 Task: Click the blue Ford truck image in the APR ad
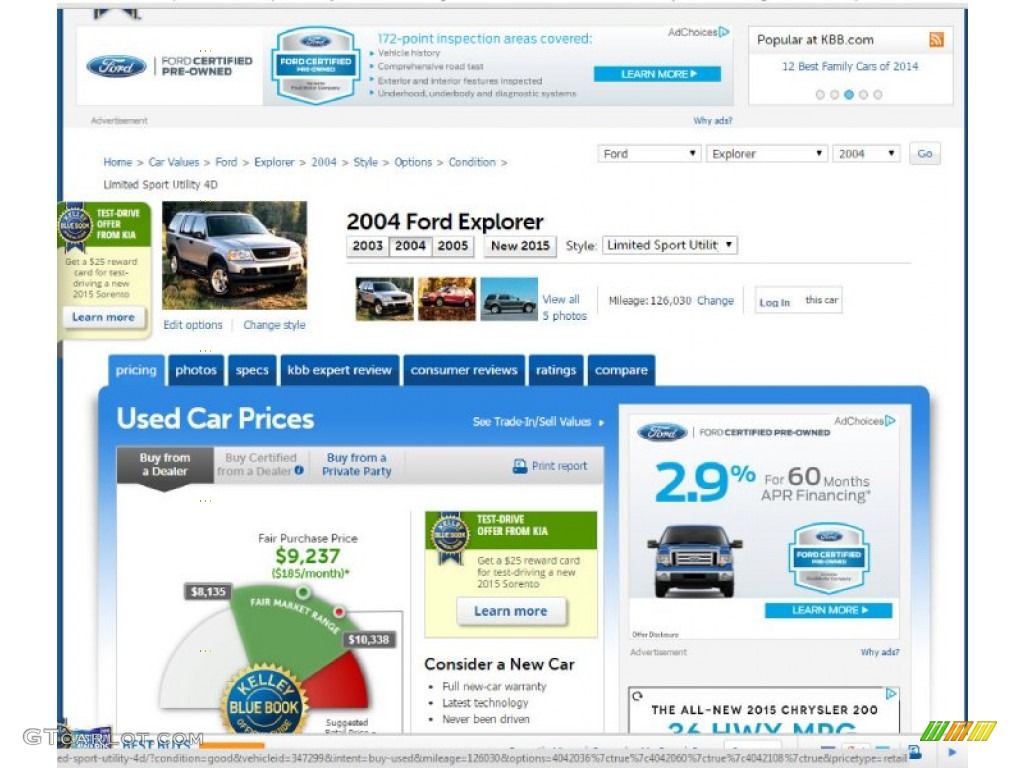694,560
